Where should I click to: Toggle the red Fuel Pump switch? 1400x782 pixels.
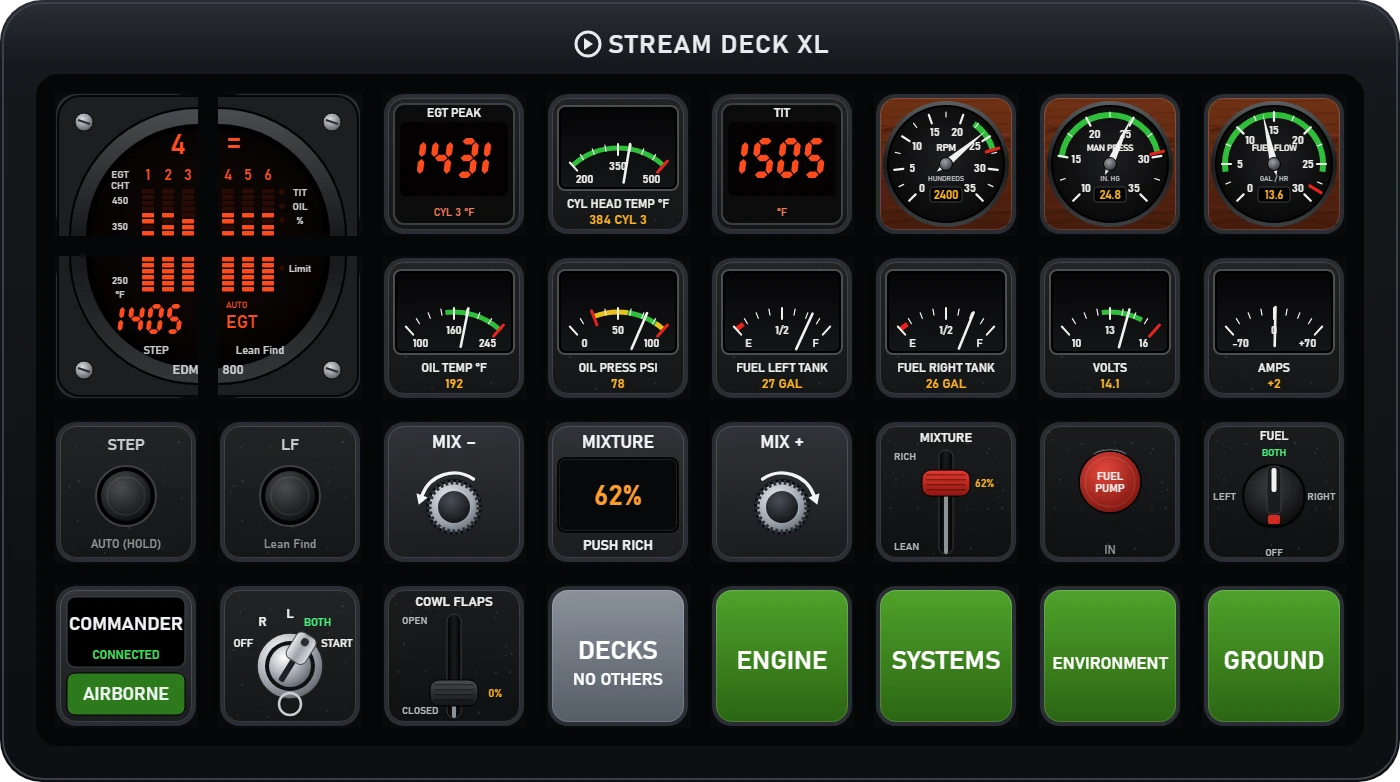(x=1110, y=483)
